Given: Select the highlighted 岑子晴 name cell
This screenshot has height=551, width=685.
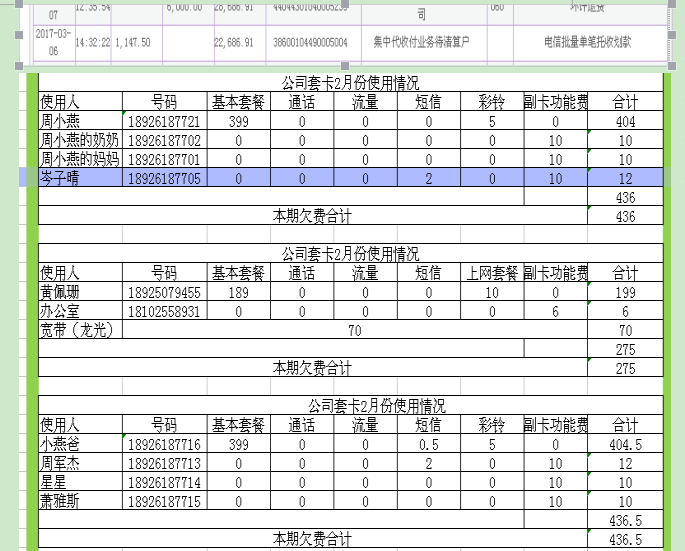Looking at the screenshot, I should coord(79,178).
